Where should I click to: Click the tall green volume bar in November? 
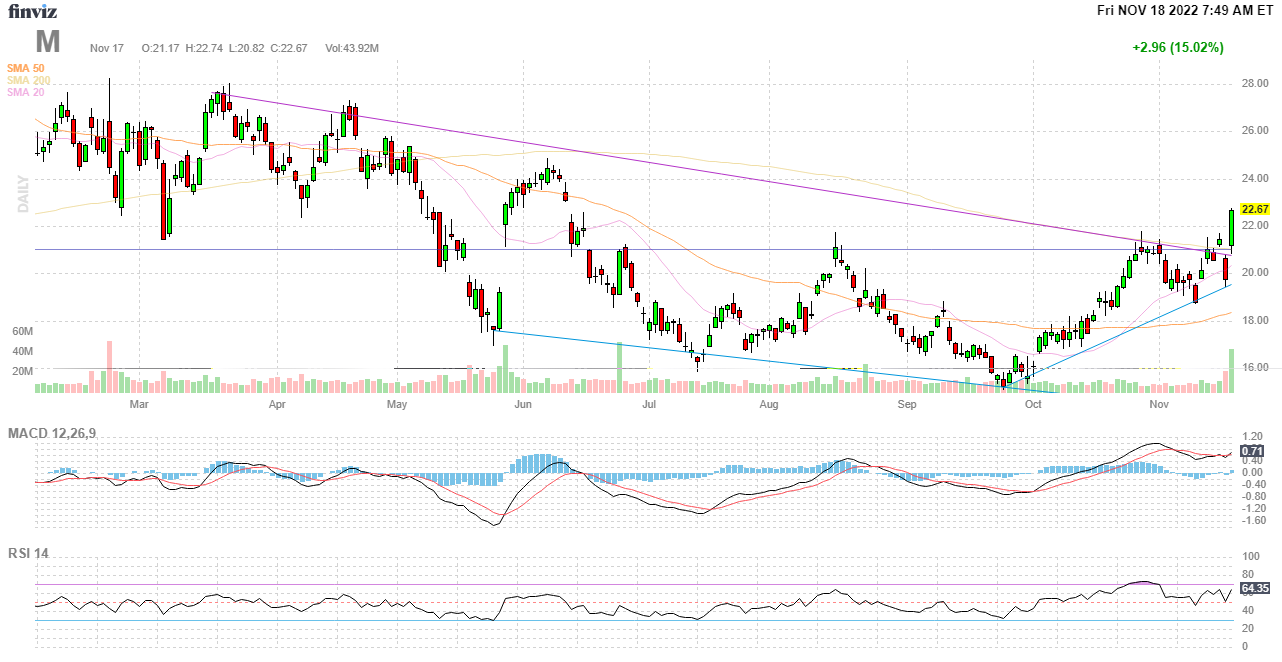(x=1231, y=370)
